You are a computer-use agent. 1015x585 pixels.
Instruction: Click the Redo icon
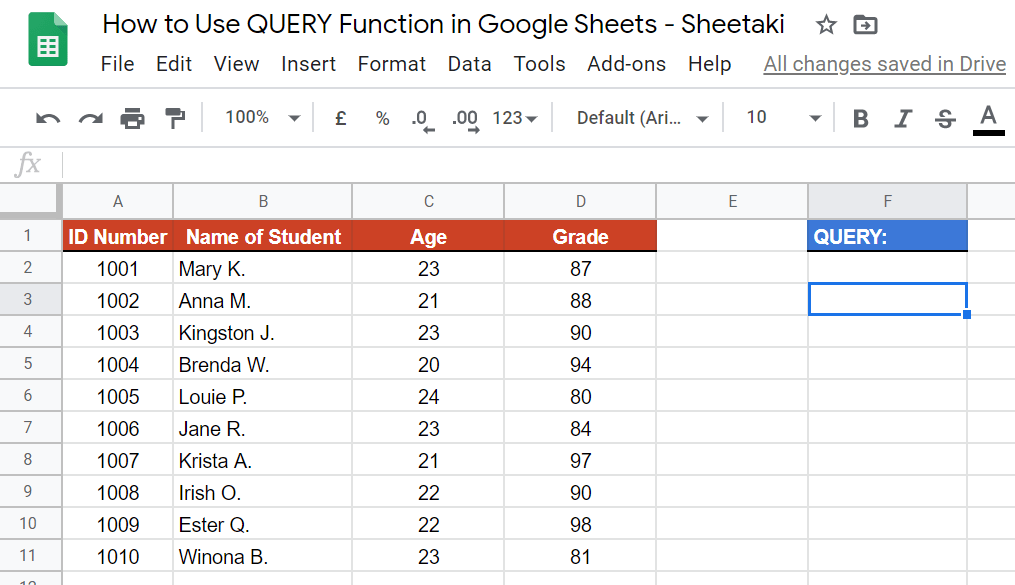[89, 117]
